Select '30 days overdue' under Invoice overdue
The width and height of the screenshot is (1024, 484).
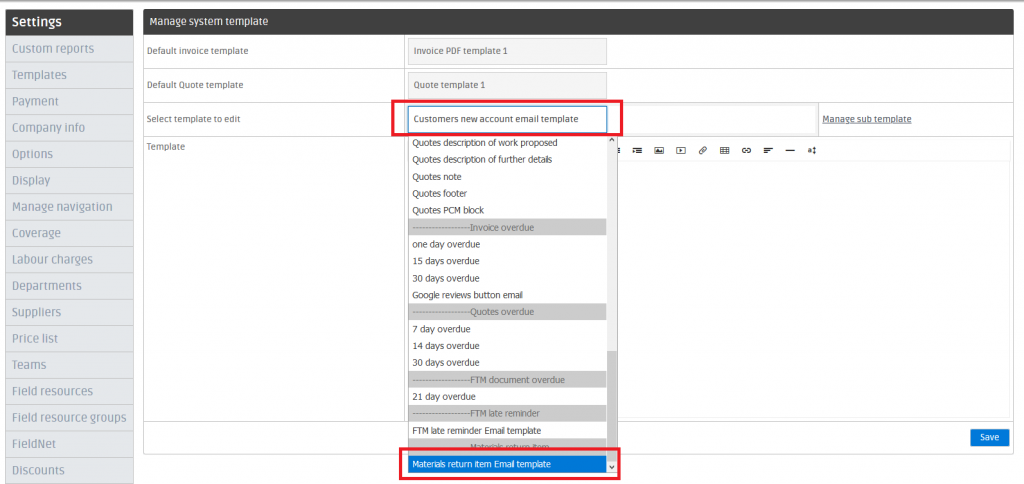[x=507, y=278]
